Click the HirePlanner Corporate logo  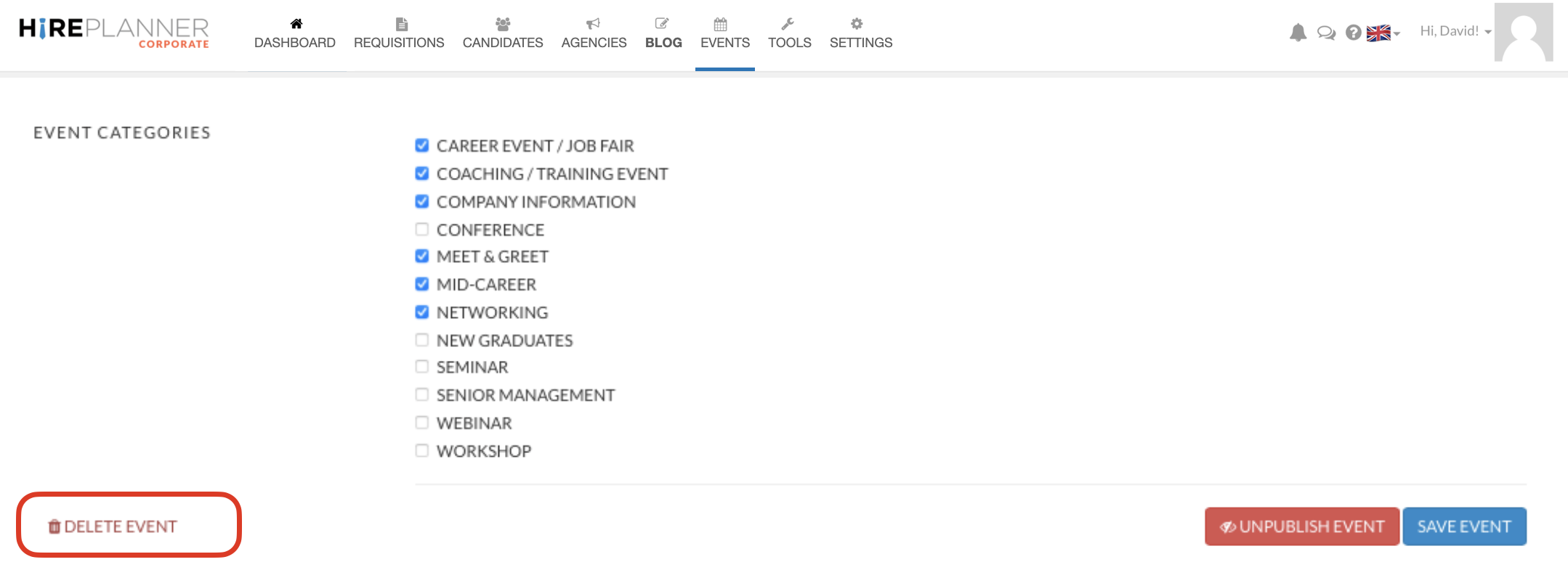tap(114, 33)
